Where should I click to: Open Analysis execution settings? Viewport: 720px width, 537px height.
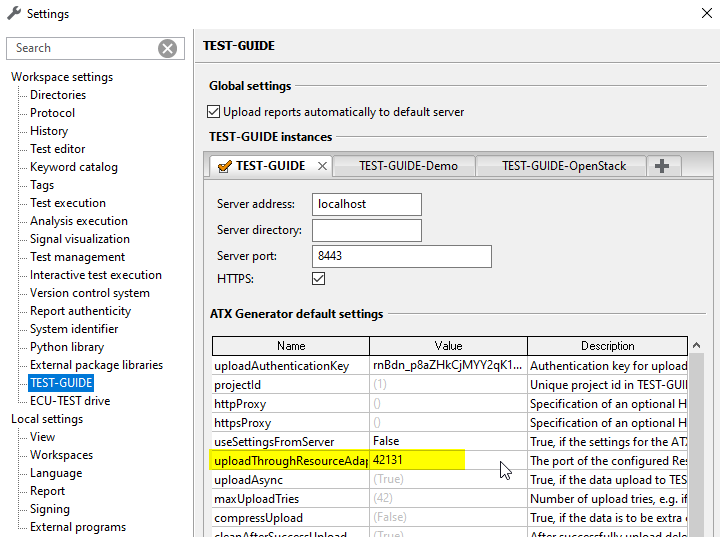point(79,221)
